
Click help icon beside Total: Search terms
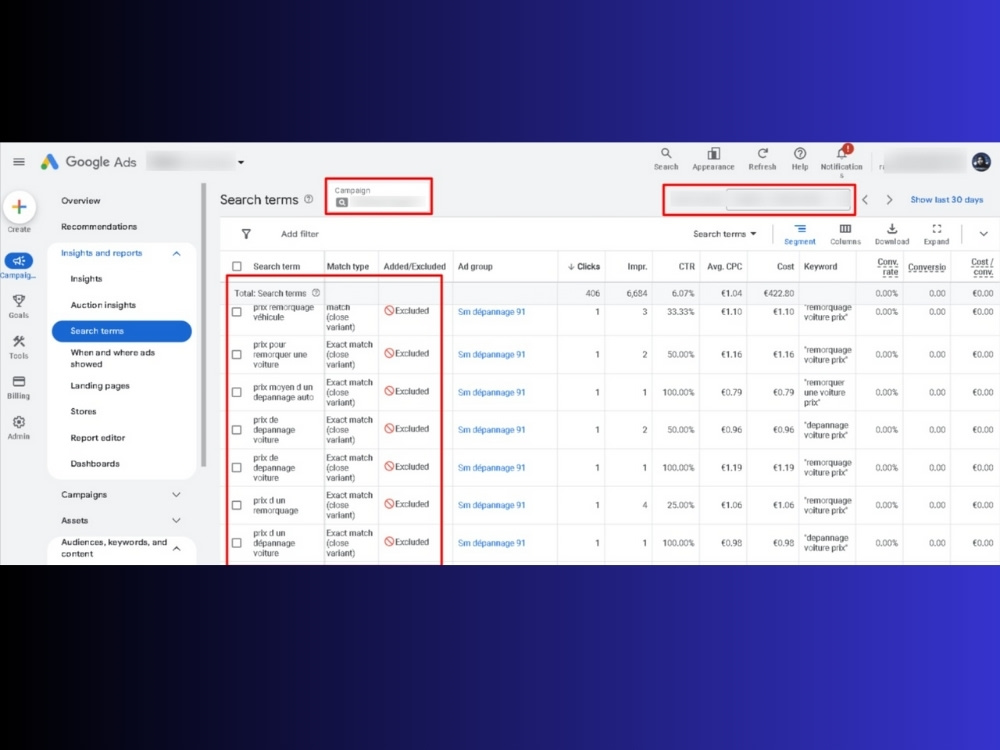click(x=316, y=293)
